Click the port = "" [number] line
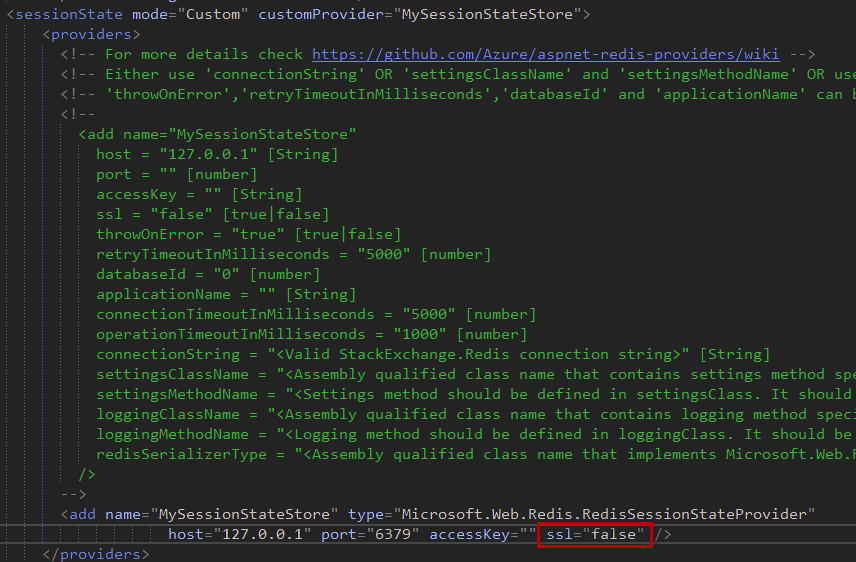The width and height of the screenshot is (856, 562). click(176, 174)
